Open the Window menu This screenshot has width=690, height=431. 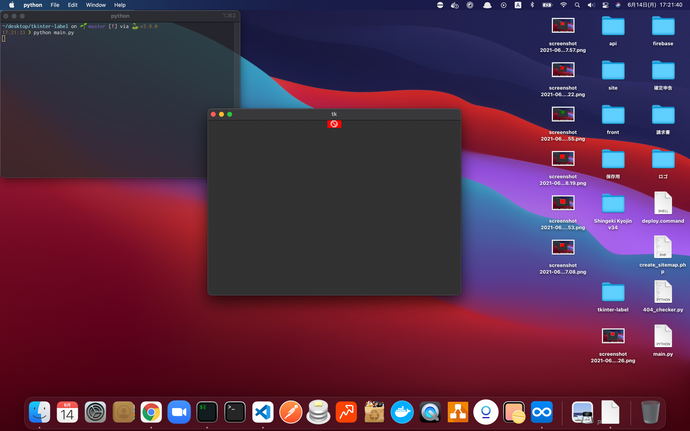95,5
